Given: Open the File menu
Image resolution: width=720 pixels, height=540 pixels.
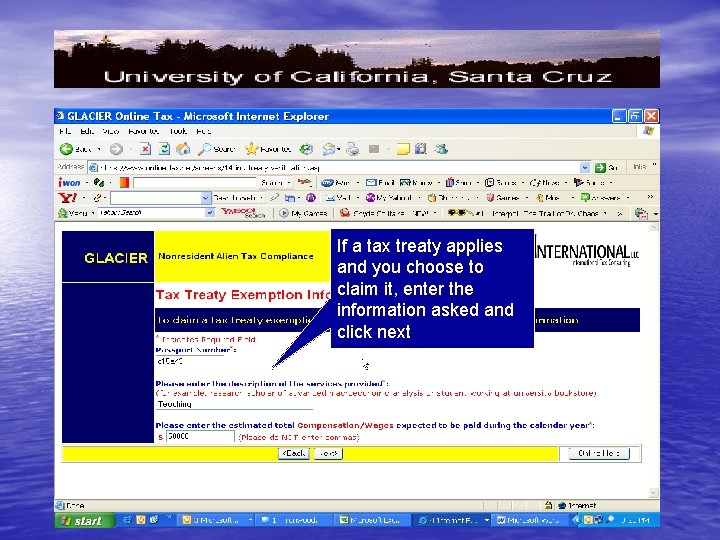Looking at the screenshot, I should coord(65,131).
